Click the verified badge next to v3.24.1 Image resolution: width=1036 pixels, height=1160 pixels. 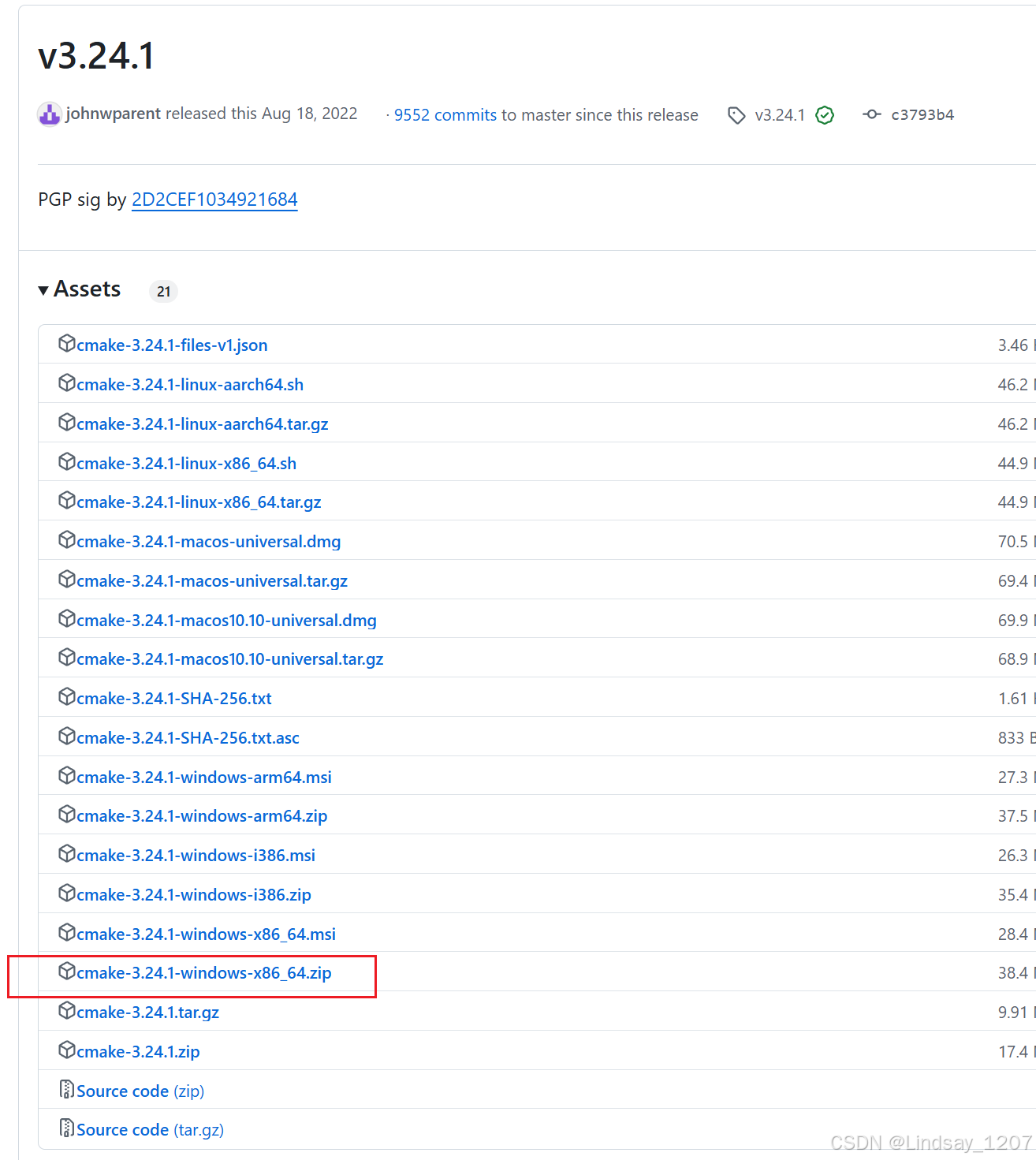825,115
